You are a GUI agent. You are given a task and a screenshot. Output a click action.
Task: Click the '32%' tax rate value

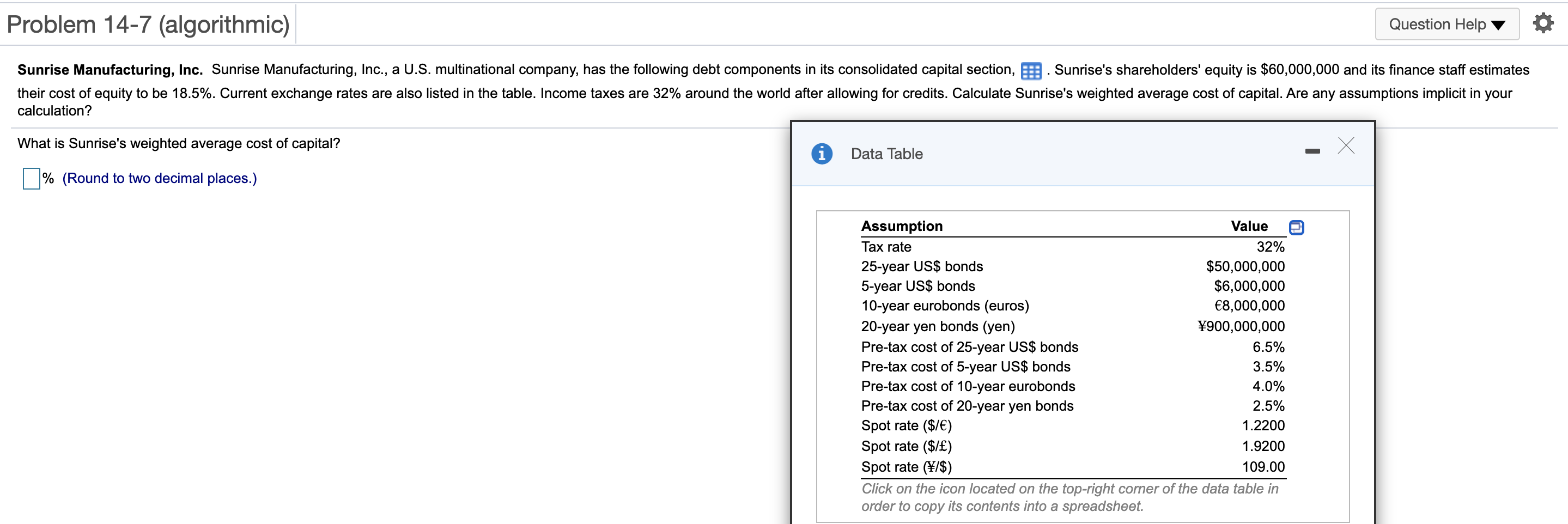click(1271, 247)
